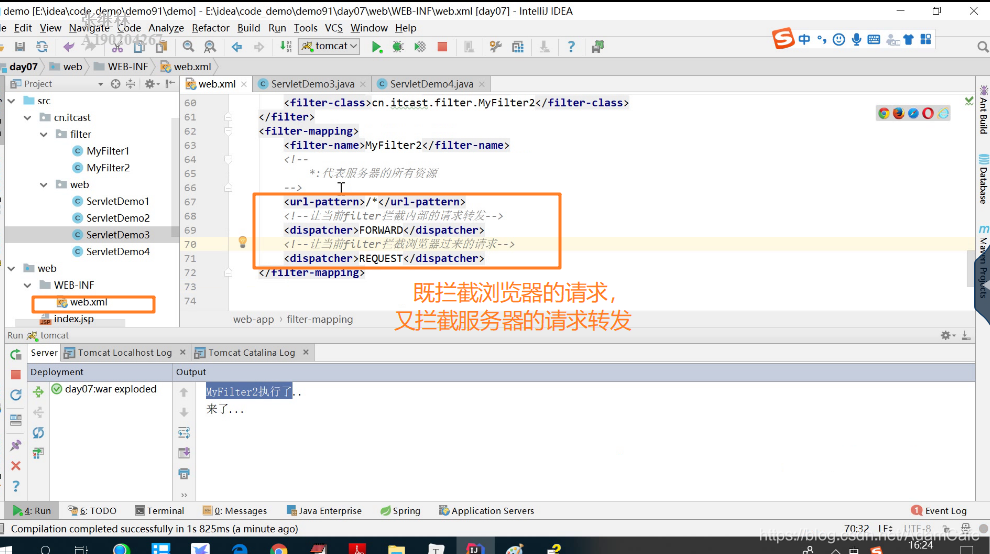This screenshot has width=990, height=554.
Task: Click the Replace magnifier icon
Action: (x=210, y=47)
